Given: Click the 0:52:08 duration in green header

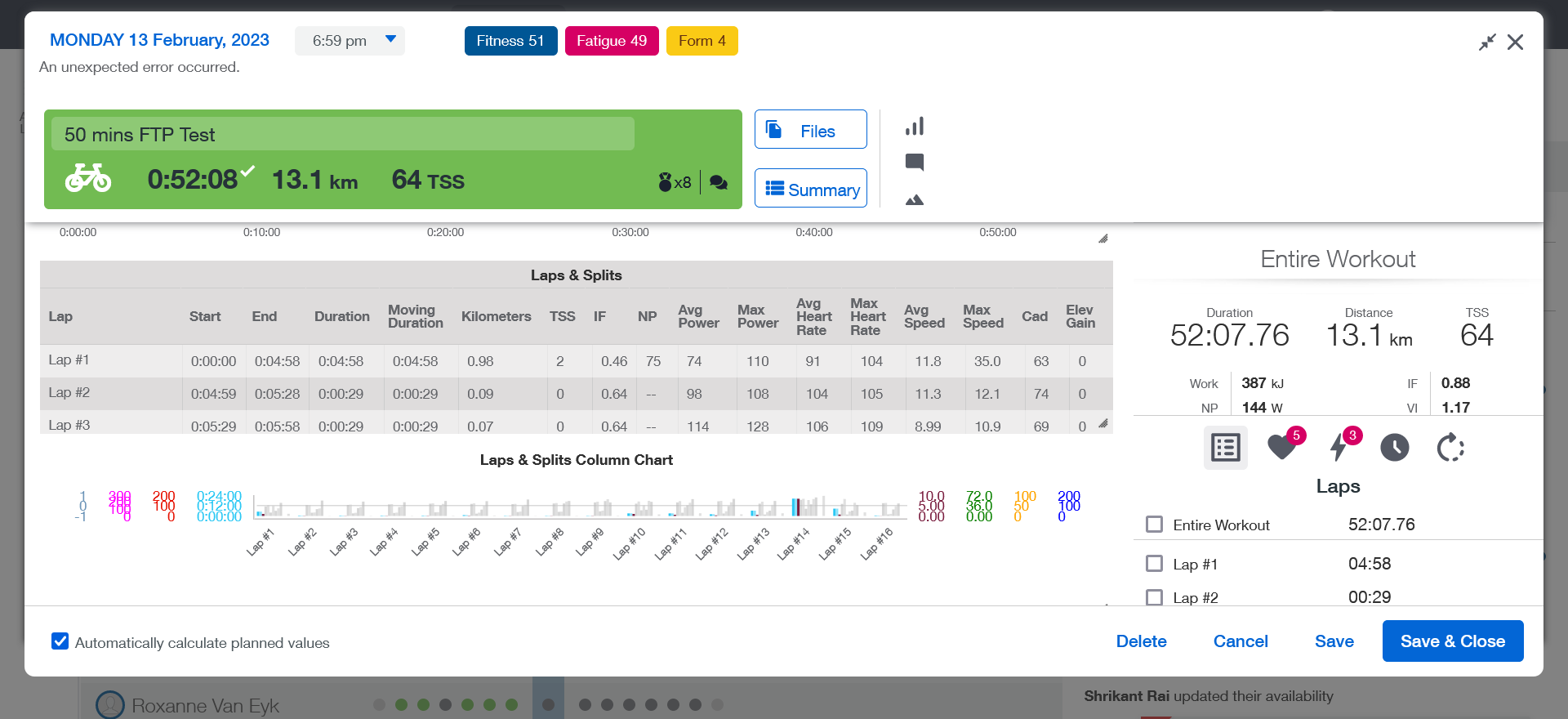Looking at the screenshot, I should point(193,179).
